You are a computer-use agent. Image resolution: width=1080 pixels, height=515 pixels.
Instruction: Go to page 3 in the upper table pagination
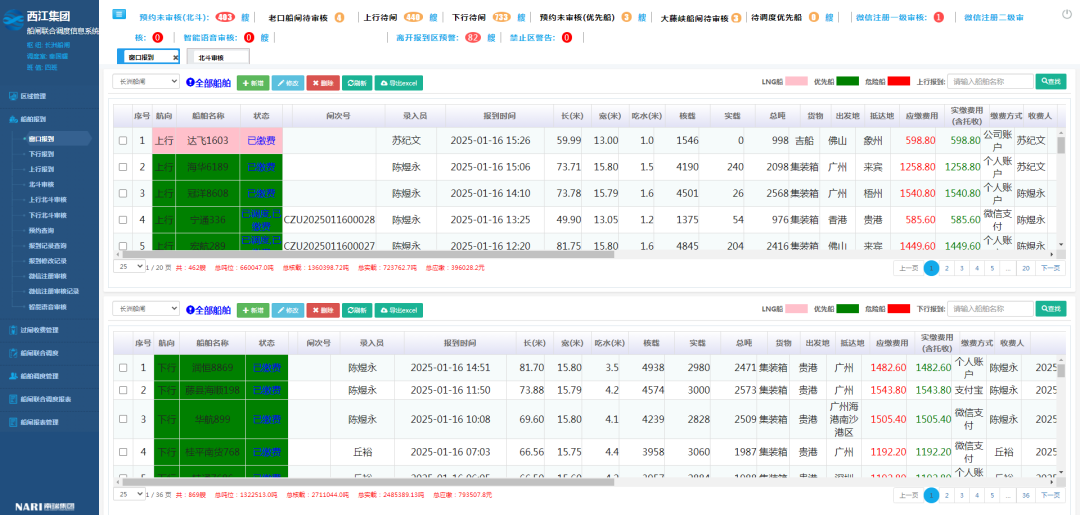[961, 268]
